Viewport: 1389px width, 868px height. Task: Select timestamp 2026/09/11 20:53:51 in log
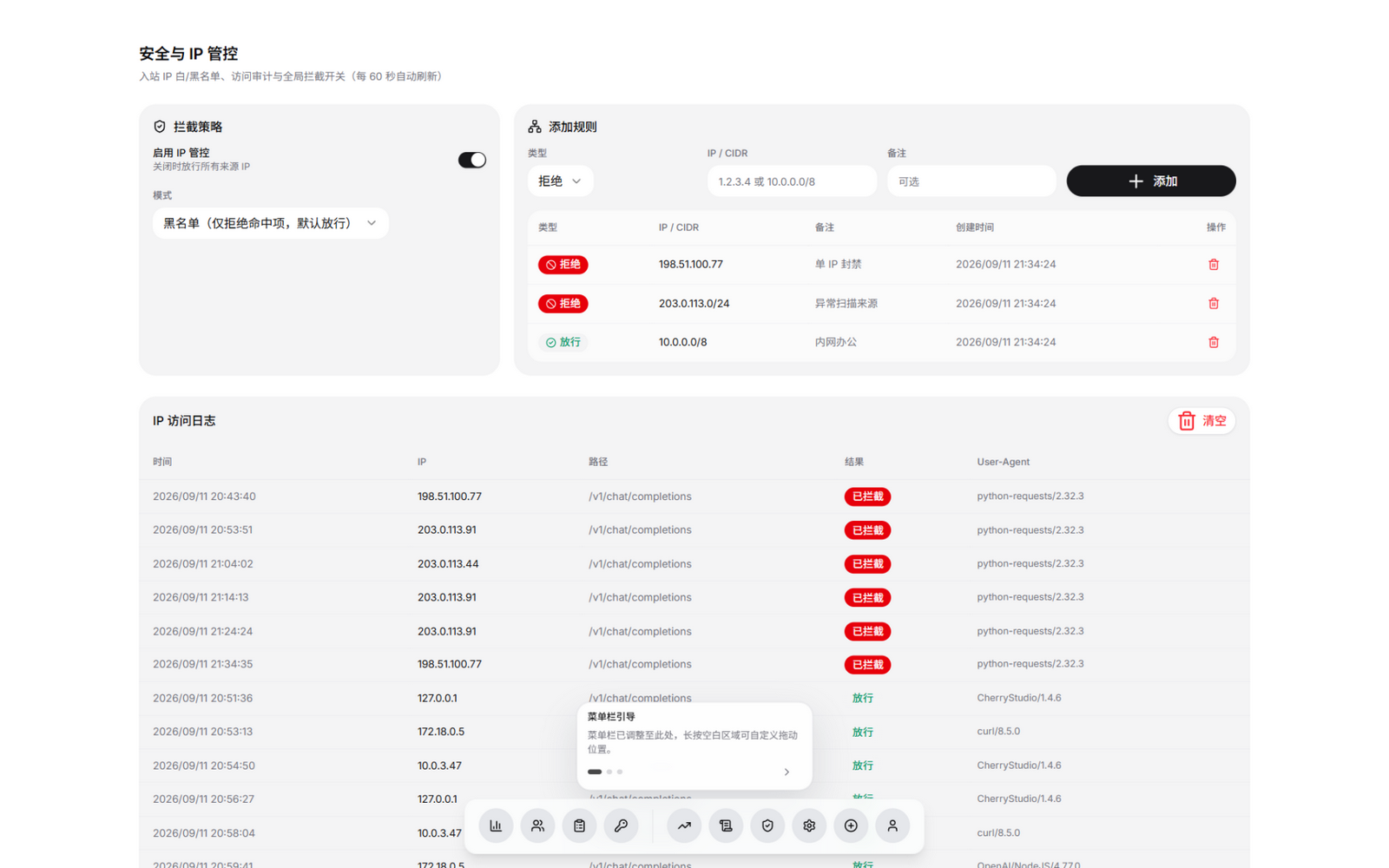[x=203, y=530]
